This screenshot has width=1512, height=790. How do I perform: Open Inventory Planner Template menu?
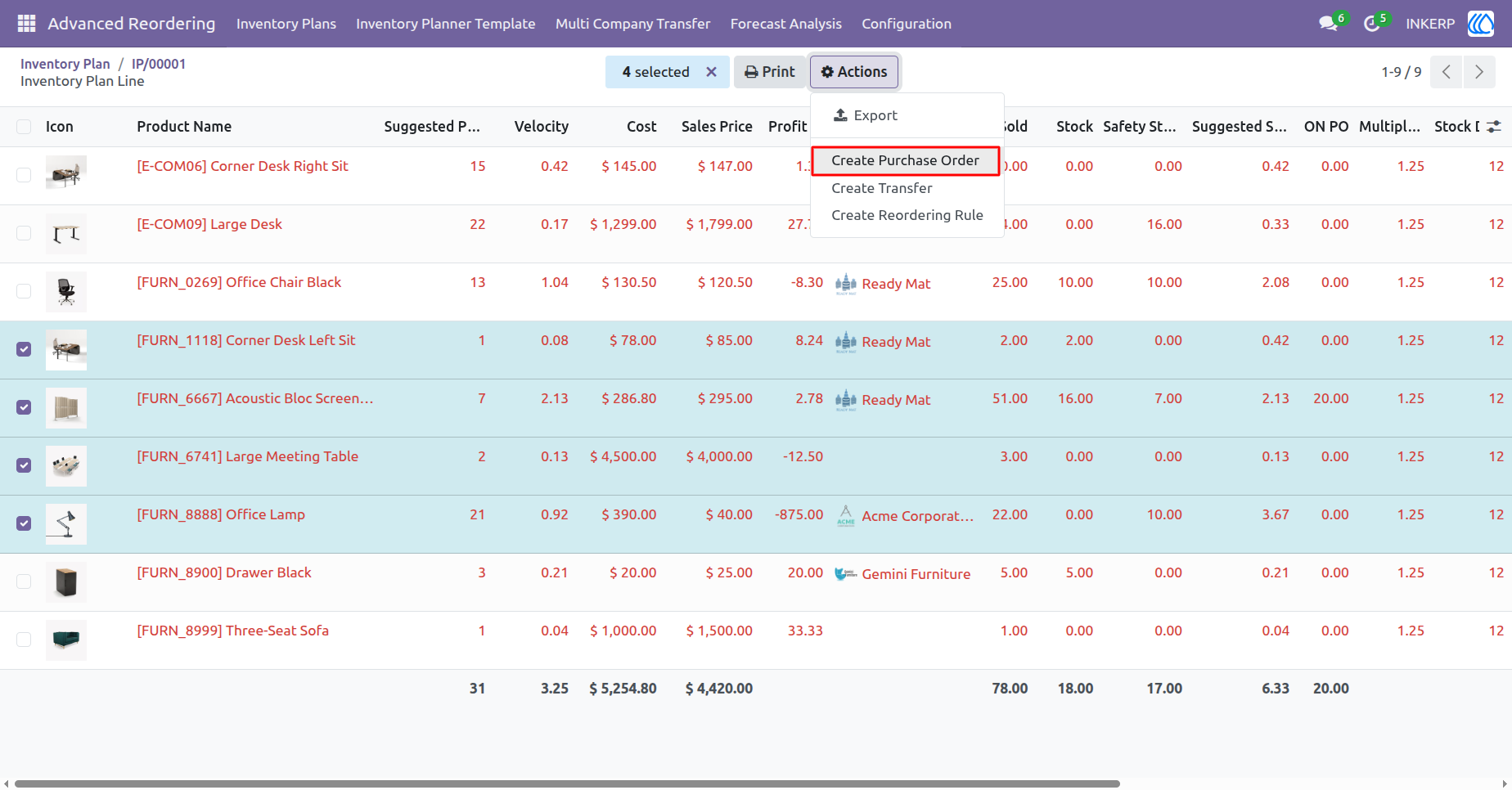tap(446, 24)
